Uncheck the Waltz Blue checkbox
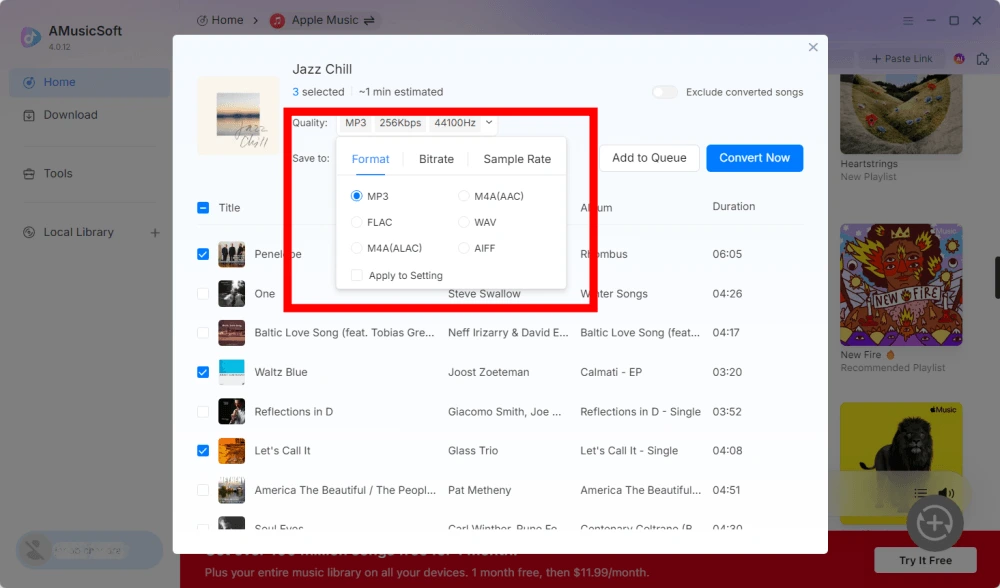 (203, 372)
